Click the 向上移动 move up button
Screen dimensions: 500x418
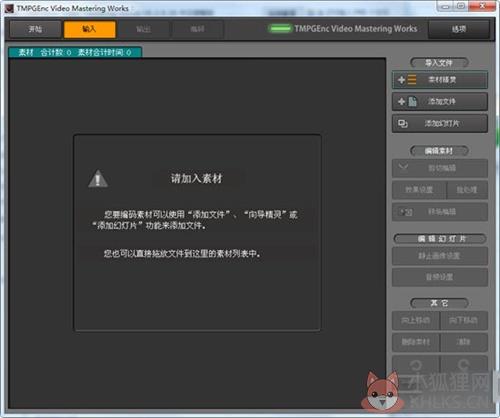pos(416,320)
